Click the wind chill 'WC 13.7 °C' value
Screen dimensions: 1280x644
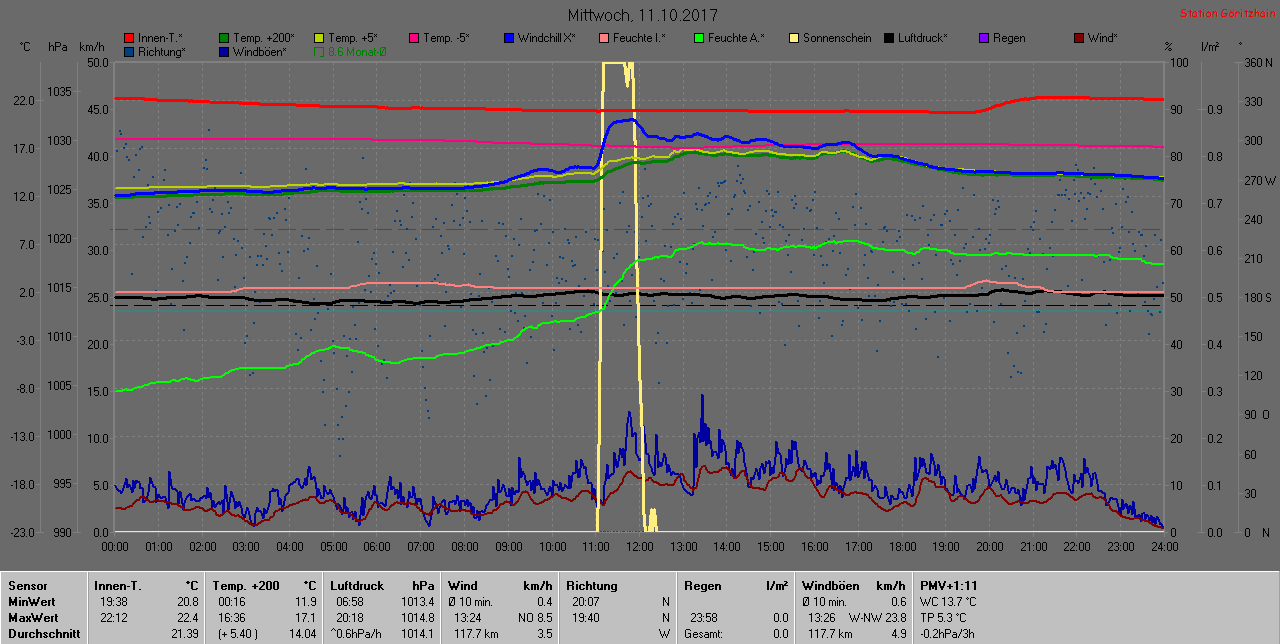click(950, 601)
